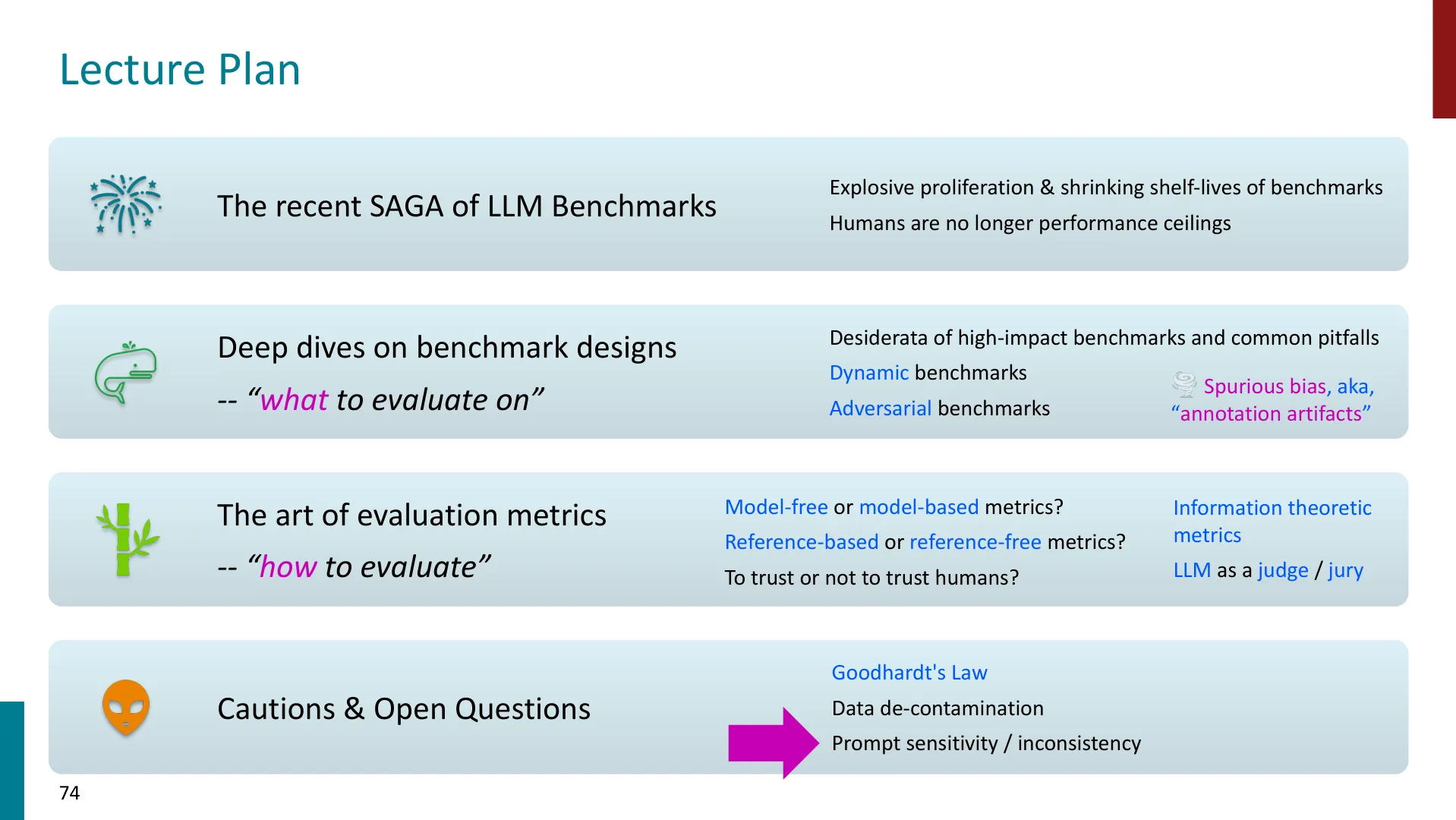Click the blue word 'Adversarial'
This screenshot has width=1456, height=820.
(x=881, y=408)
